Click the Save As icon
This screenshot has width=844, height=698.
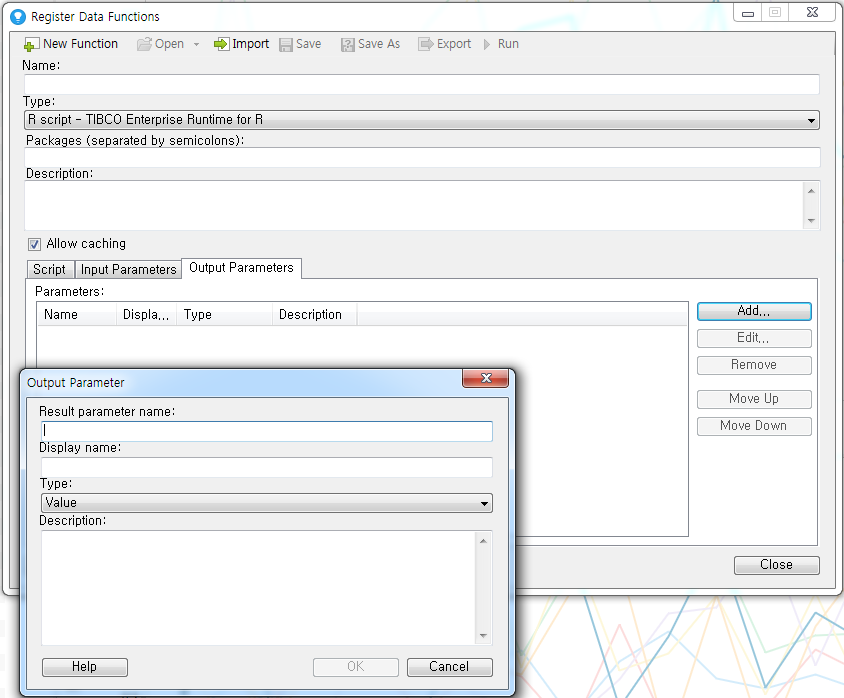click(369, 44)
